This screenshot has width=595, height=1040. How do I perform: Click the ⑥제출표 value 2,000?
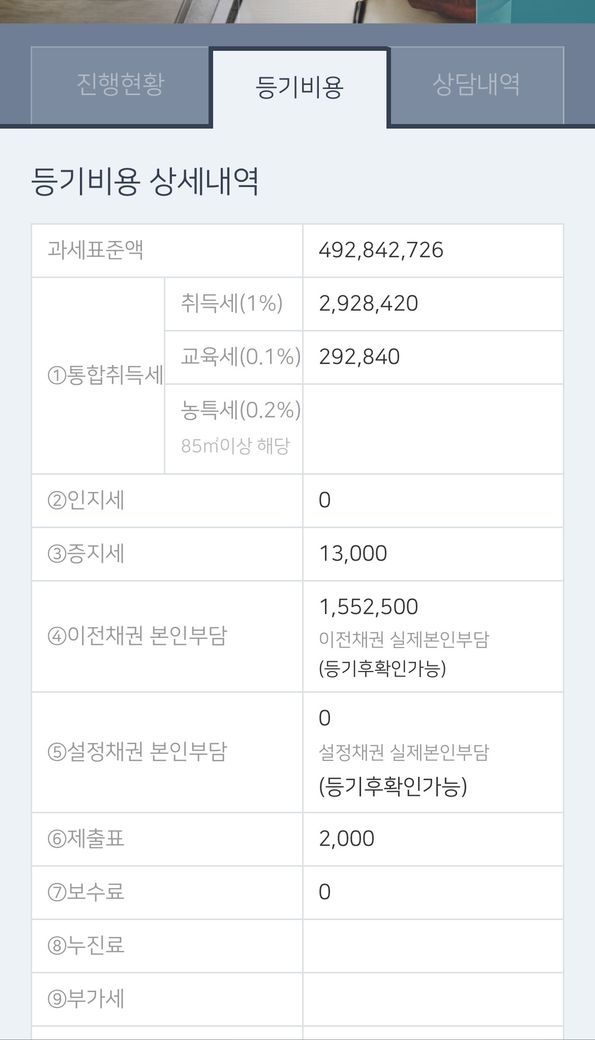click(346, 839)
